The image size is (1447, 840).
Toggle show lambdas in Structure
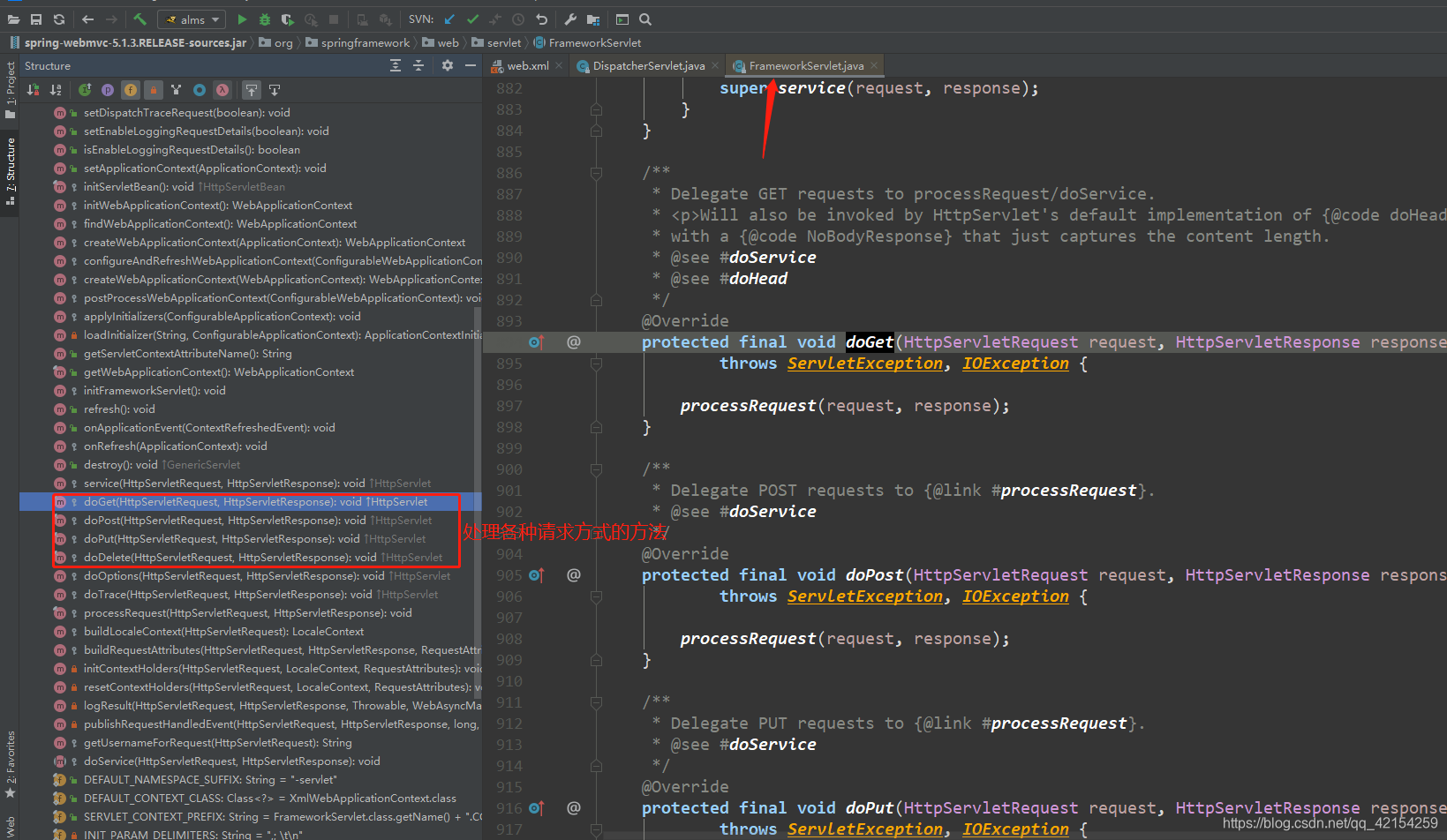click(222, 90)
